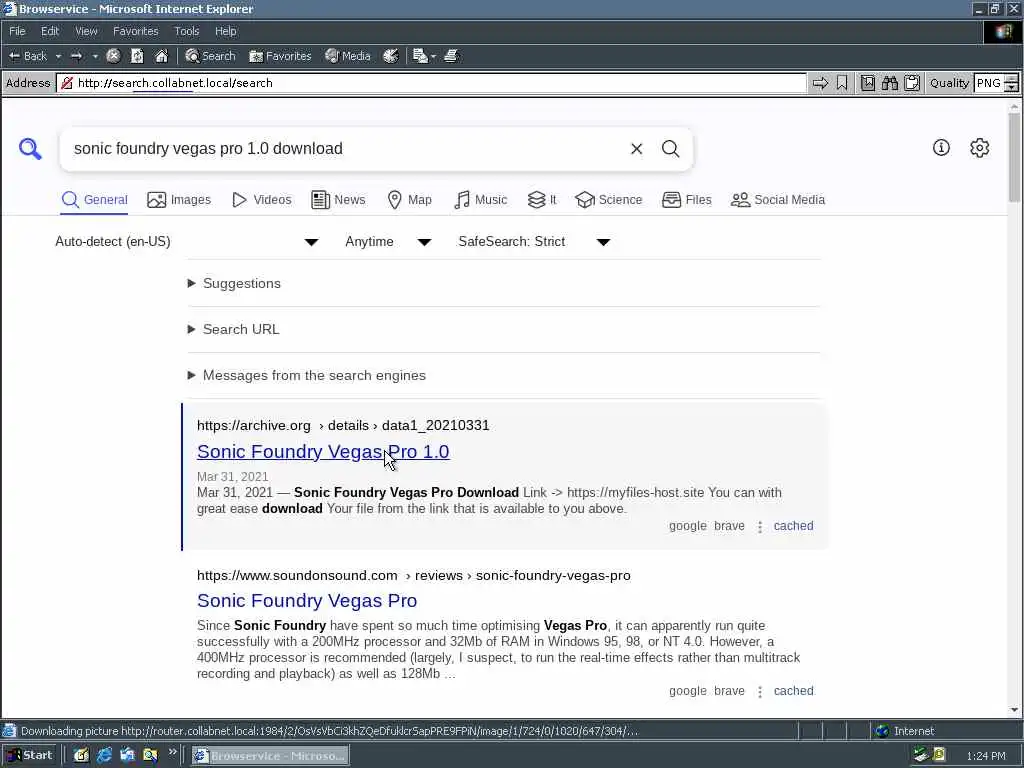The image size is (1024, 768).
Task: Open the SafeSearch: Strict dropdown
Action: pyautogui.click(x=534, y=242)
